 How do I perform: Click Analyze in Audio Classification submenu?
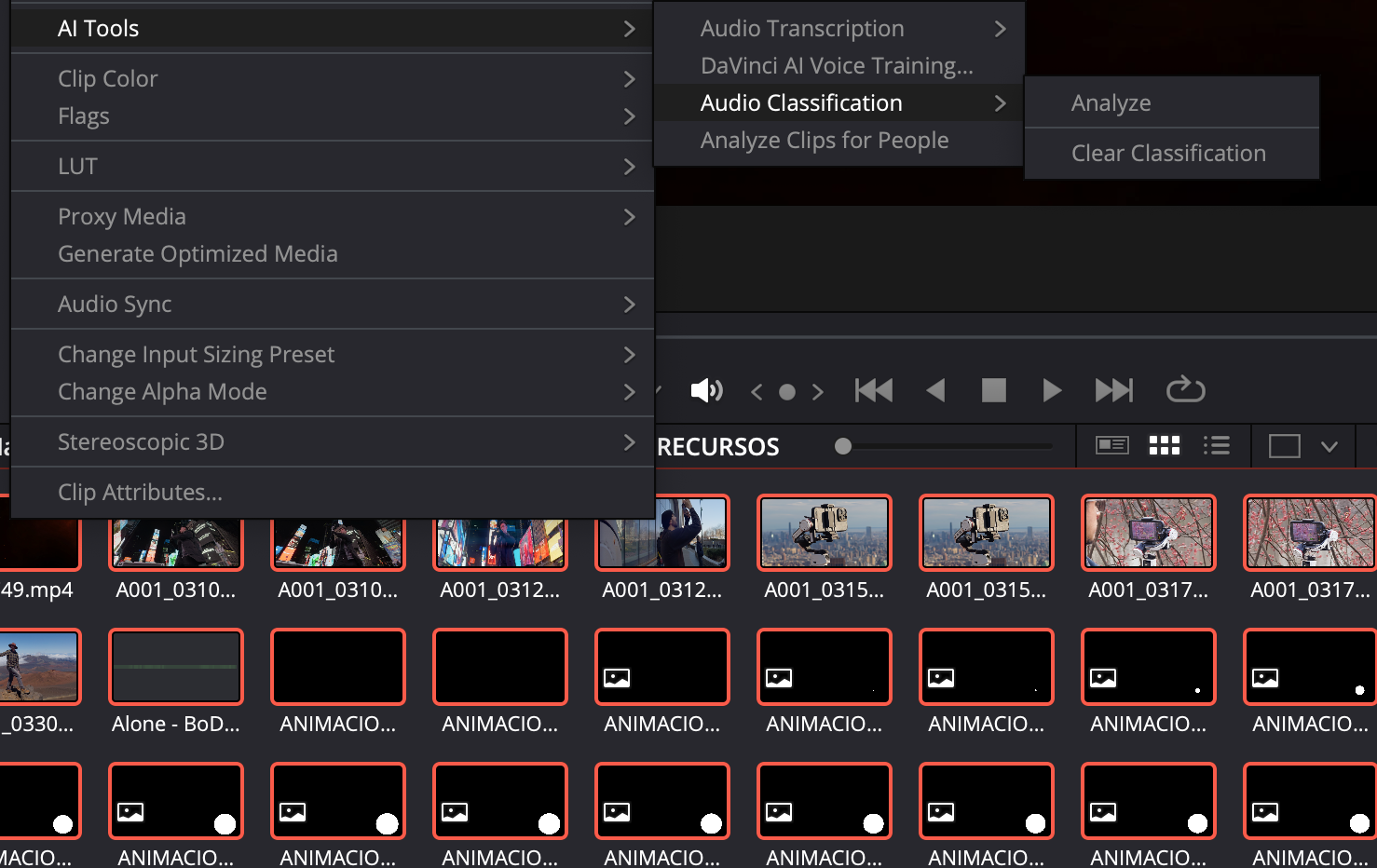(1172, 103)
